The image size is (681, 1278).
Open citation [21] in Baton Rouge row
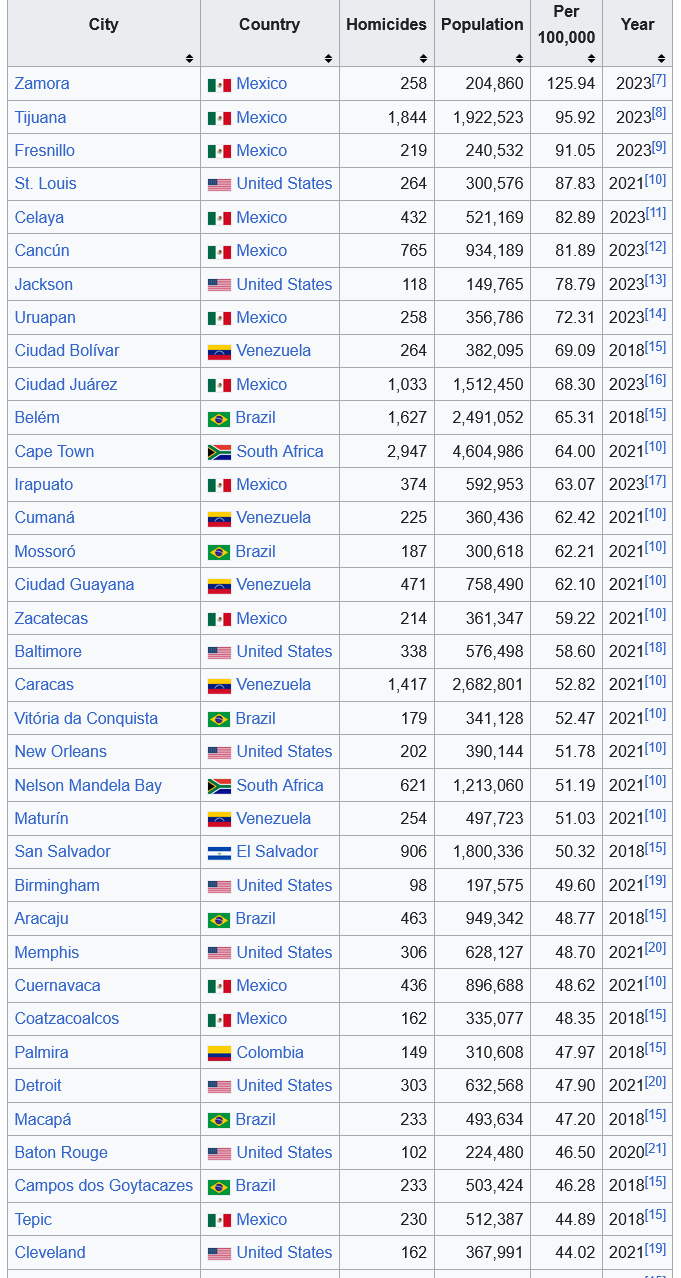(655, 1148)
